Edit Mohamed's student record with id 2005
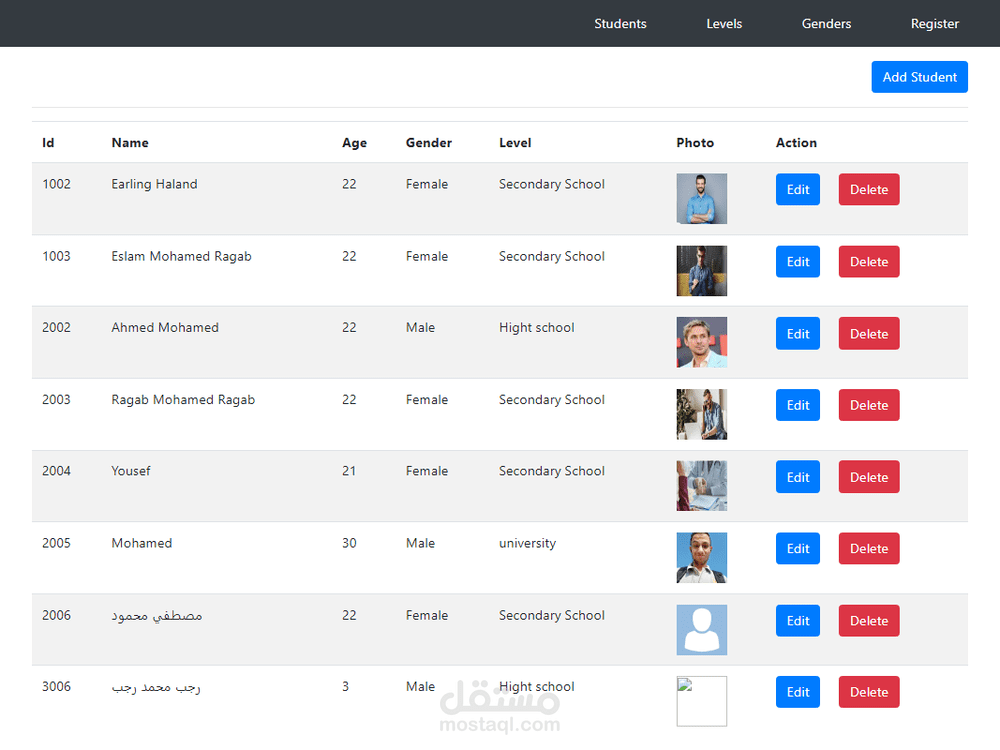Viewport: 1000px width, 750px height. coord(797,548)
